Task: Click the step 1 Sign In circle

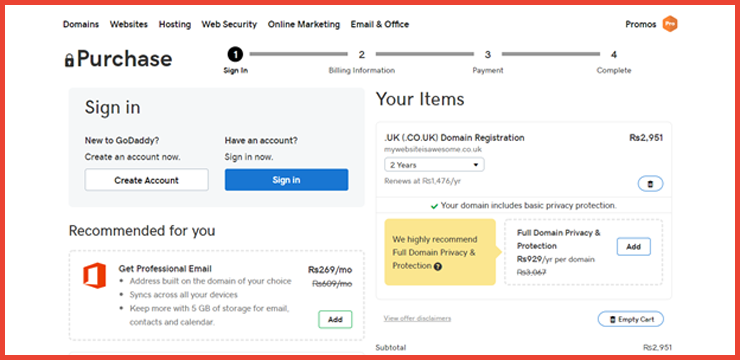Action: pos(235,55)
